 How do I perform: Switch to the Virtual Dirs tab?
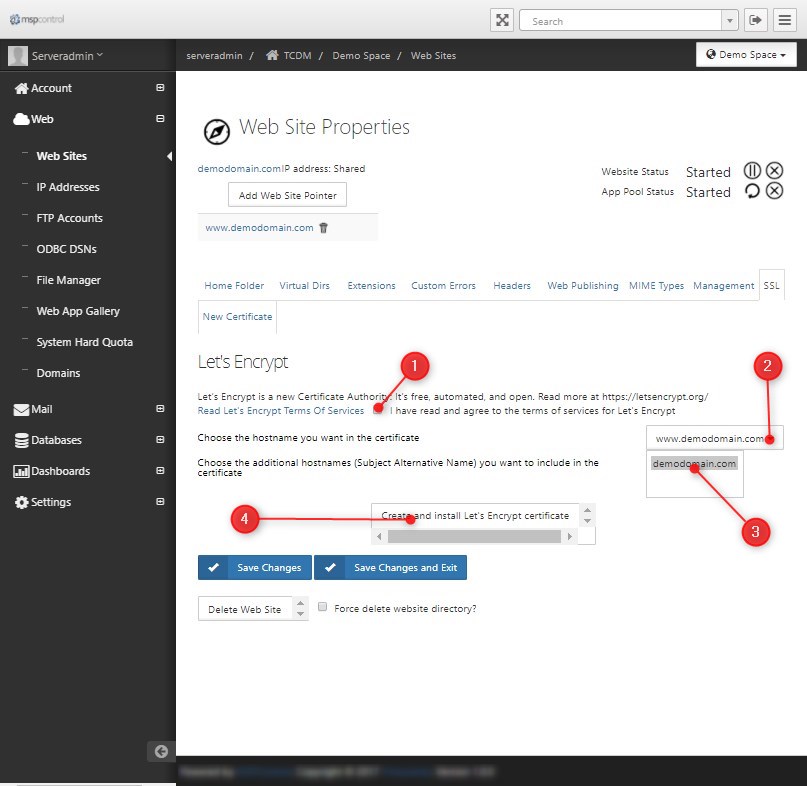click(304, 286)
